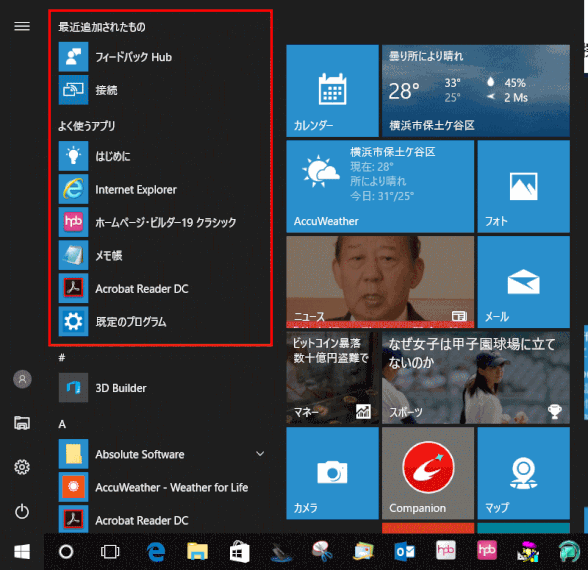
Task: Open Acrobat Reader DC under the A section
Action: (161, 519)
